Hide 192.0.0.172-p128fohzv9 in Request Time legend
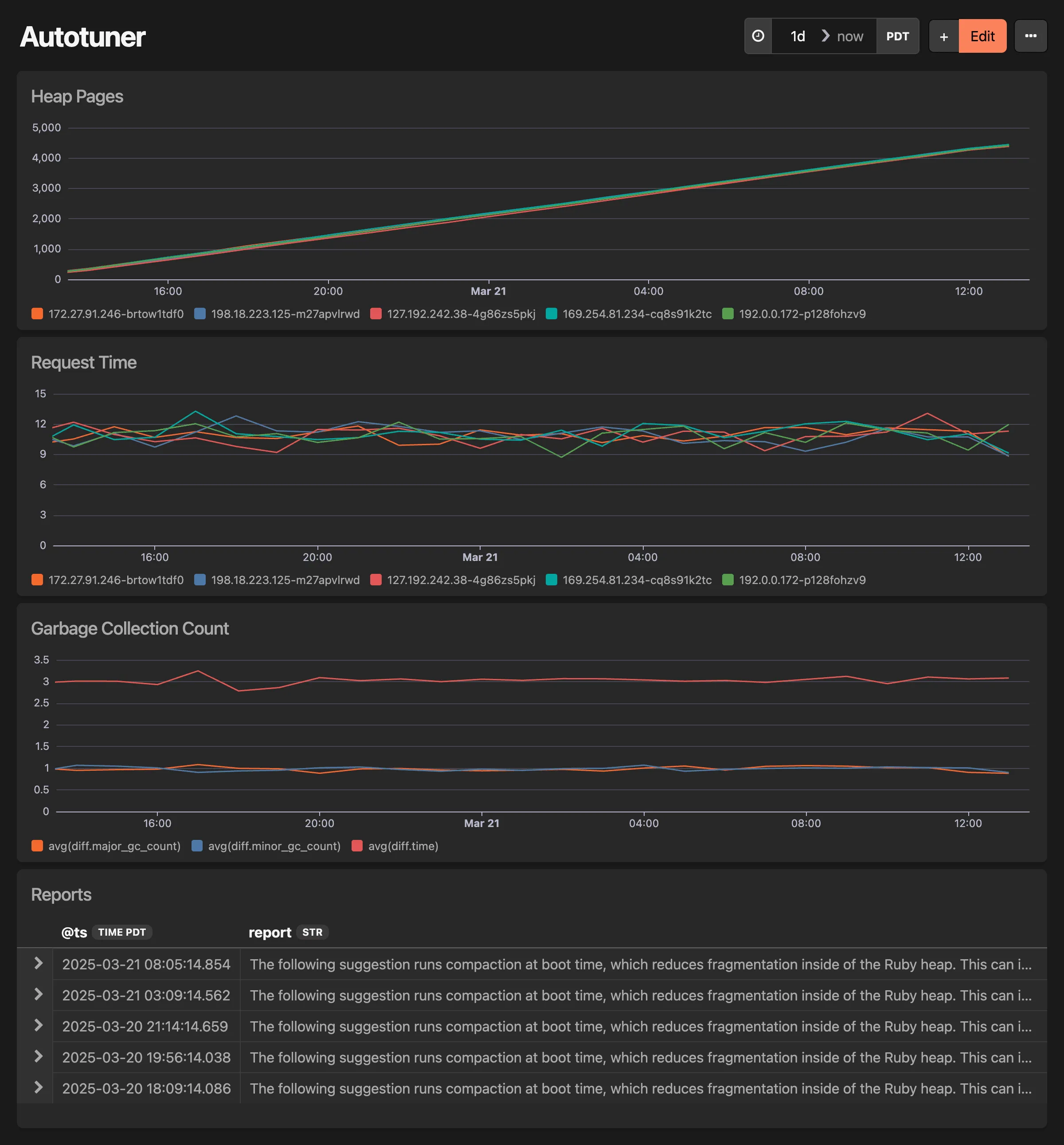This screenshot has height=1145, width=1064. (801, 580)
